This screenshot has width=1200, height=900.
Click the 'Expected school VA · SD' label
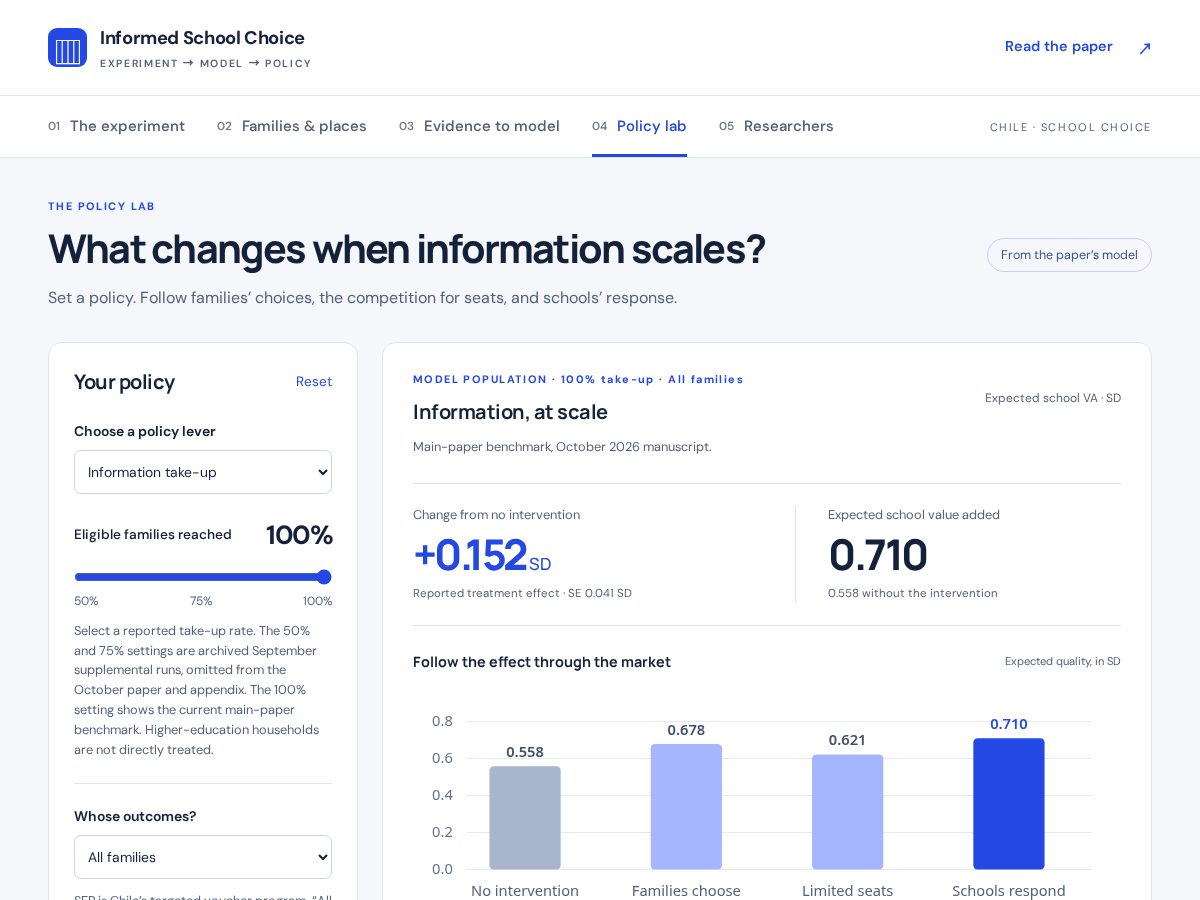click(1053, 398)
